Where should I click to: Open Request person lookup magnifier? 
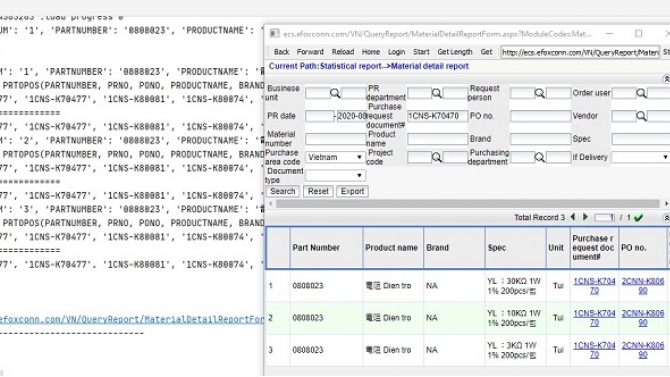(540, 93)
